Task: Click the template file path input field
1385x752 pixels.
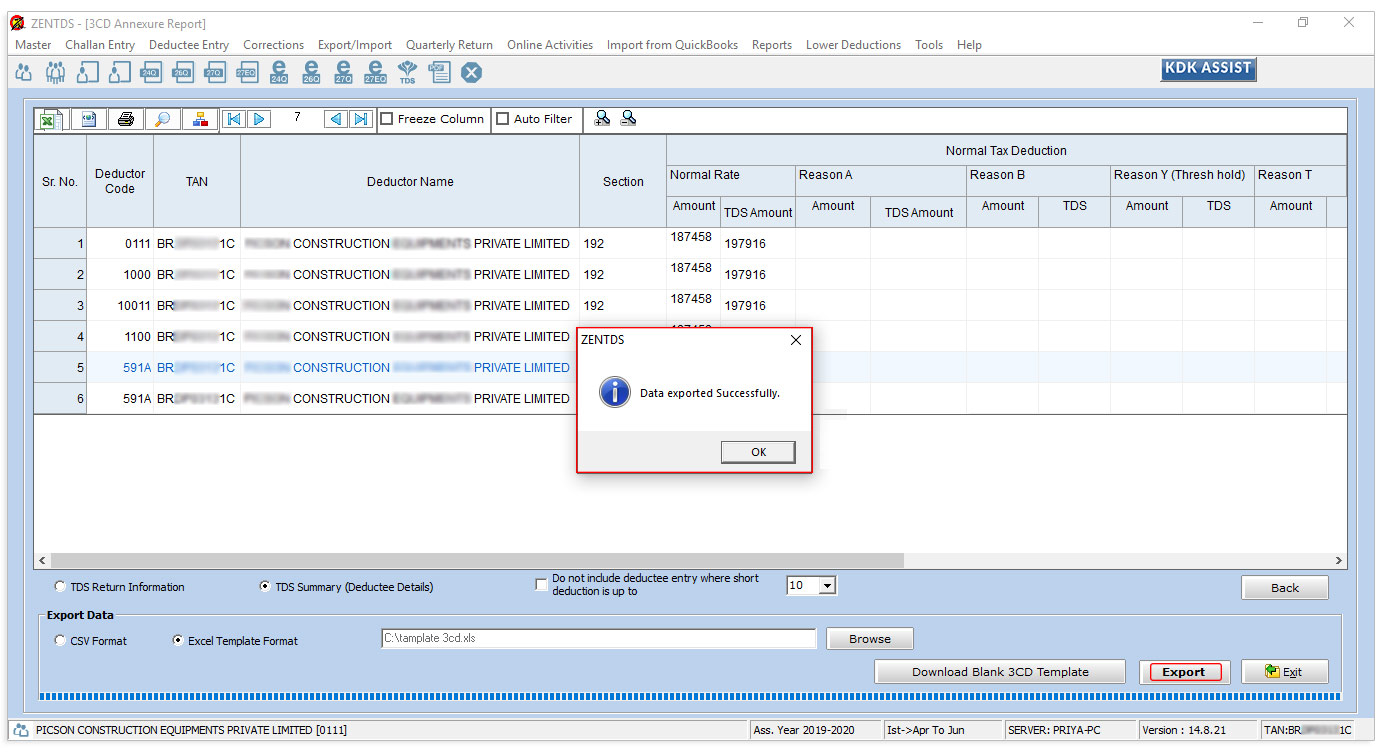Action: (599, 638)
